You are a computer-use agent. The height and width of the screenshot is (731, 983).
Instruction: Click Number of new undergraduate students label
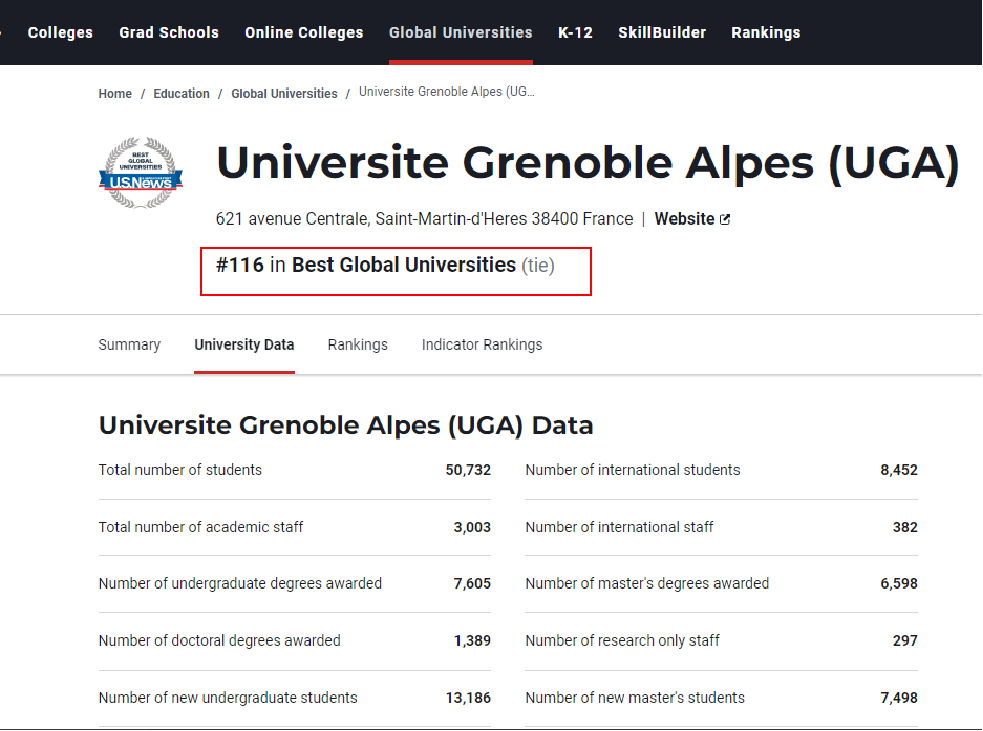coord(228,698)
